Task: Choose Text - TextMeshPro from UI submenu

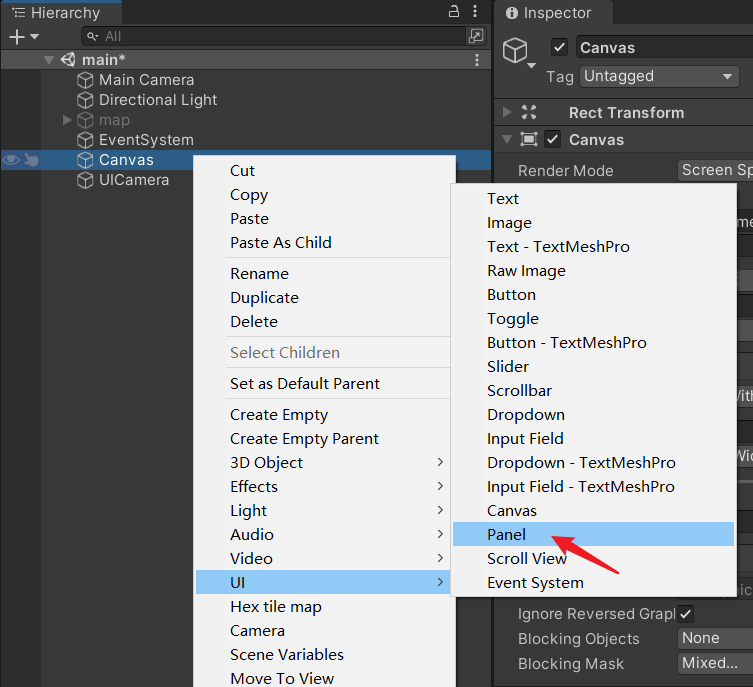Action: [x=593, y=246]
